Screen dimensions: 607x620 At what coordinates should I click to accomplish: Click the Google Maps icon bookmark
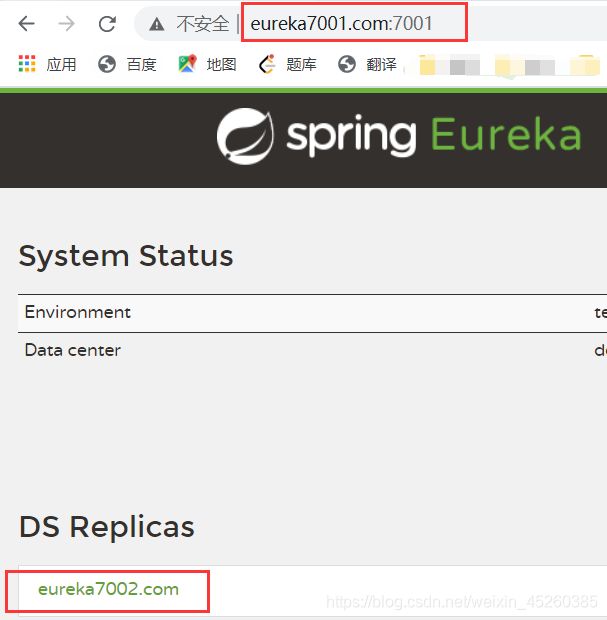point(187,63)
